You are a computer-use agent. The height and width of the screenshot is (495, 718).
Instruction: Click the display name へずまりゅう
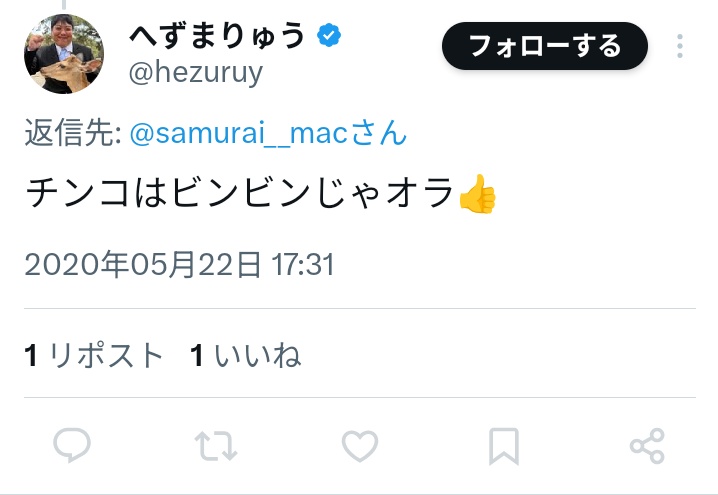pos(217,35)
